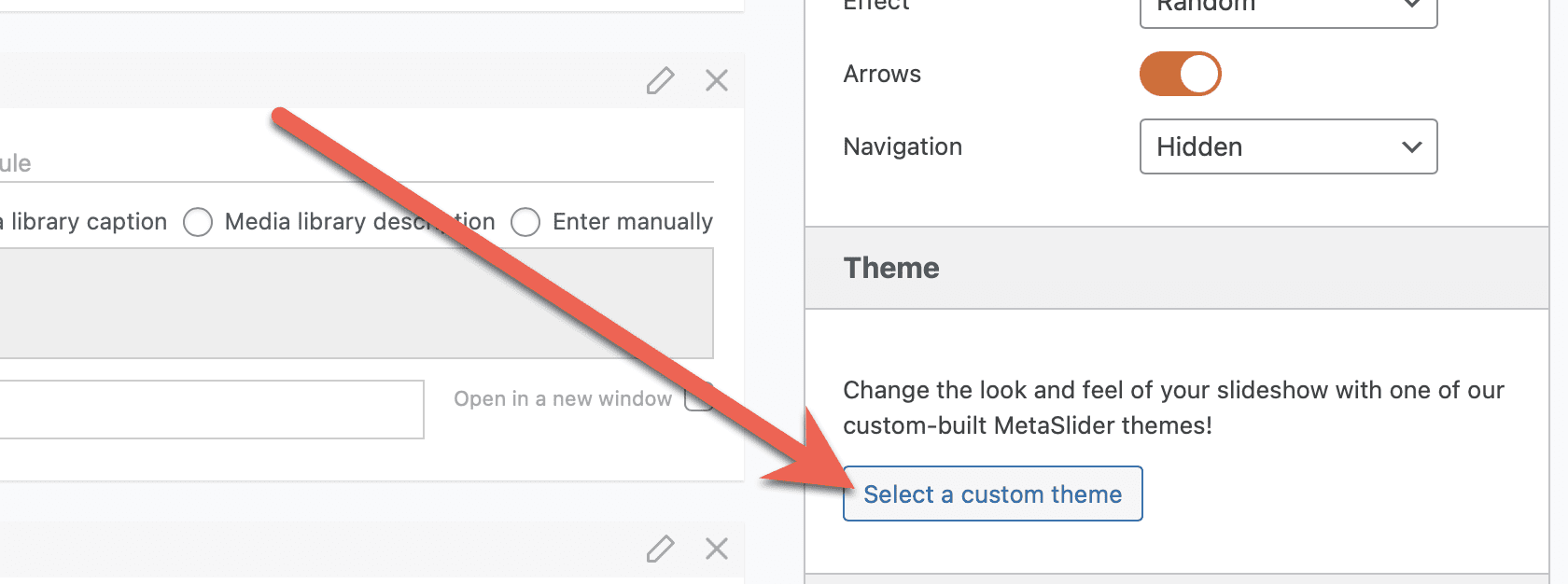Check the Open in a new window box

click(696, 397)
